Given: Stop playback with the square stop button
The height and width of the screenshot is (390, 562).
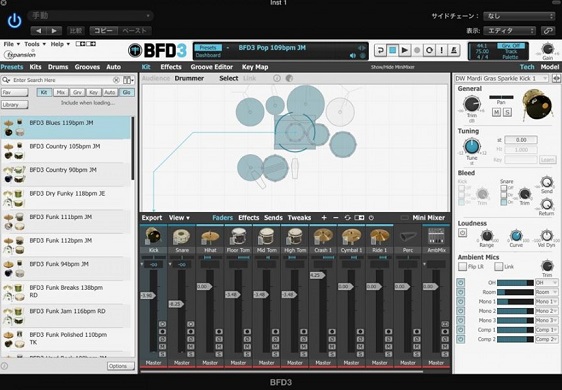Looking at the screenshot, I should pyautogui.click(x=393, y=51).
